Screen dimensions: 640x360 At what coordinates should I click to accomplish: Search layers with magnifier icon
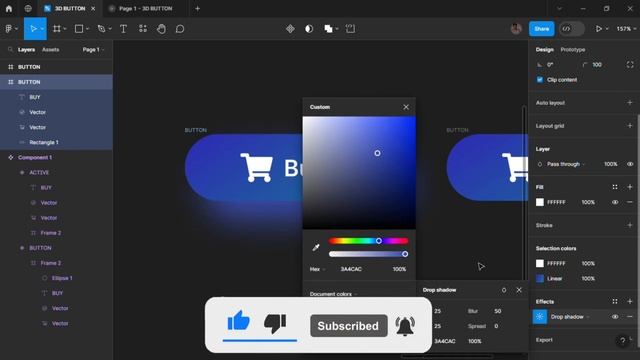coord(10,49)
